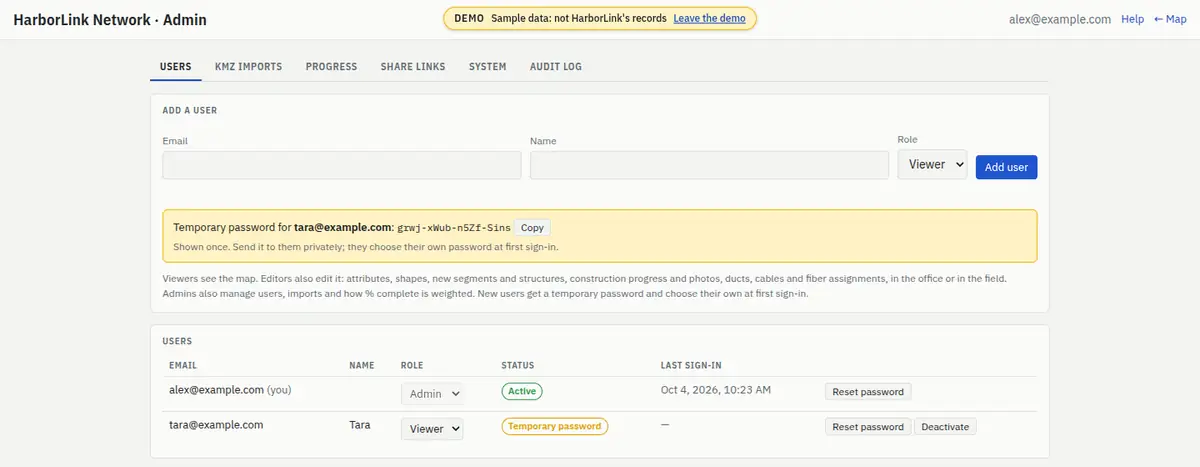Click the NAME column header
The image size is (1200, 467).
tap(361, 366)
